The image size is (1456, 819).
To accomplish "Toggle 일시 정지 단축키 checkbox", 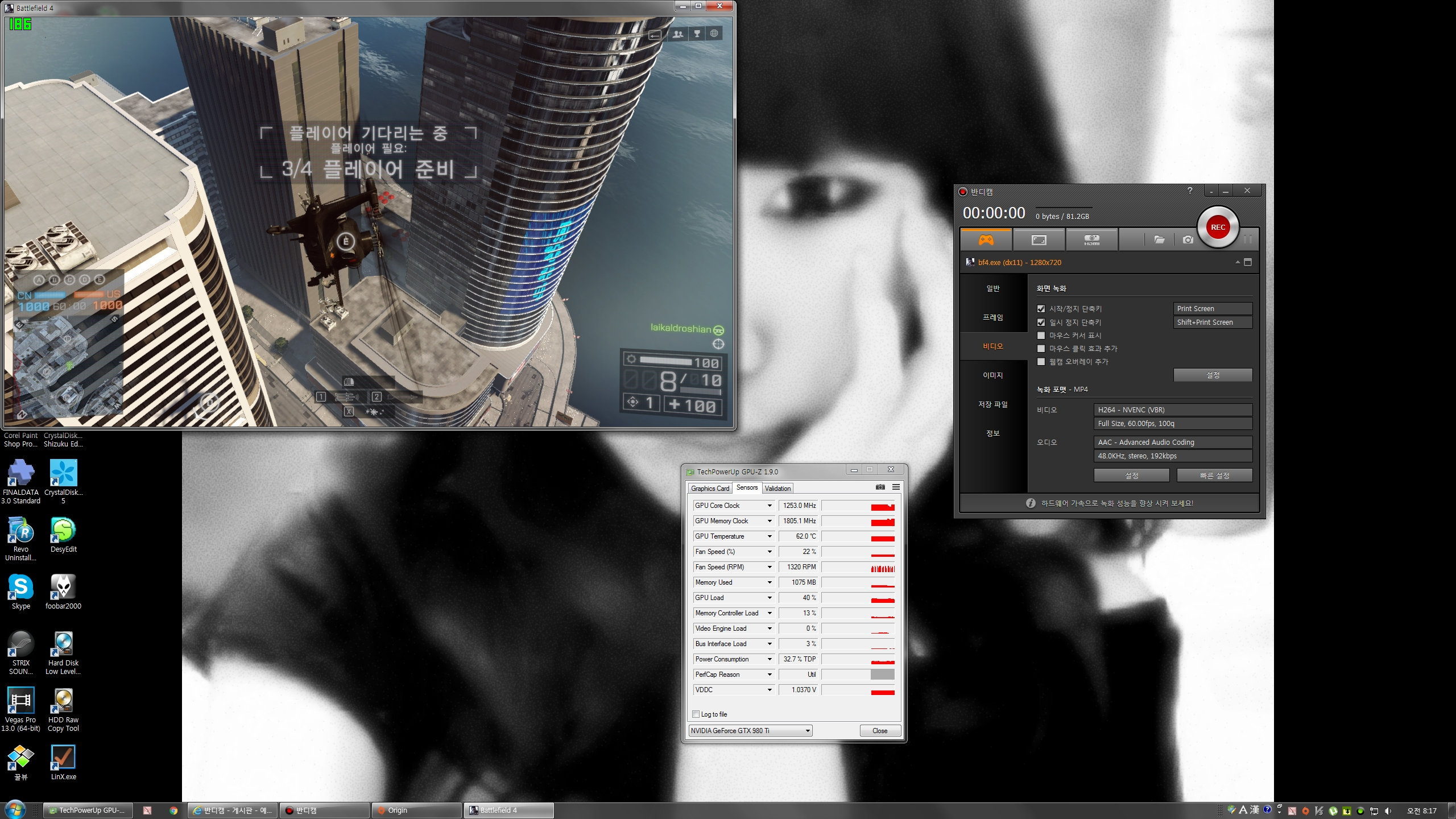I will click(x=1041, y=322).
